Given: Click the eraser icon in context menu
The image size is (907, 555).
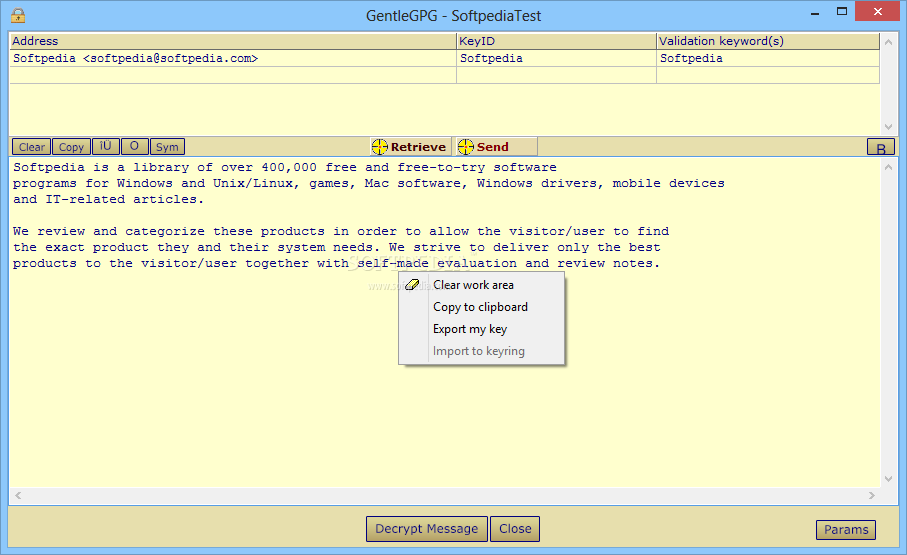Looking at the screenshot, I should 412,285.
